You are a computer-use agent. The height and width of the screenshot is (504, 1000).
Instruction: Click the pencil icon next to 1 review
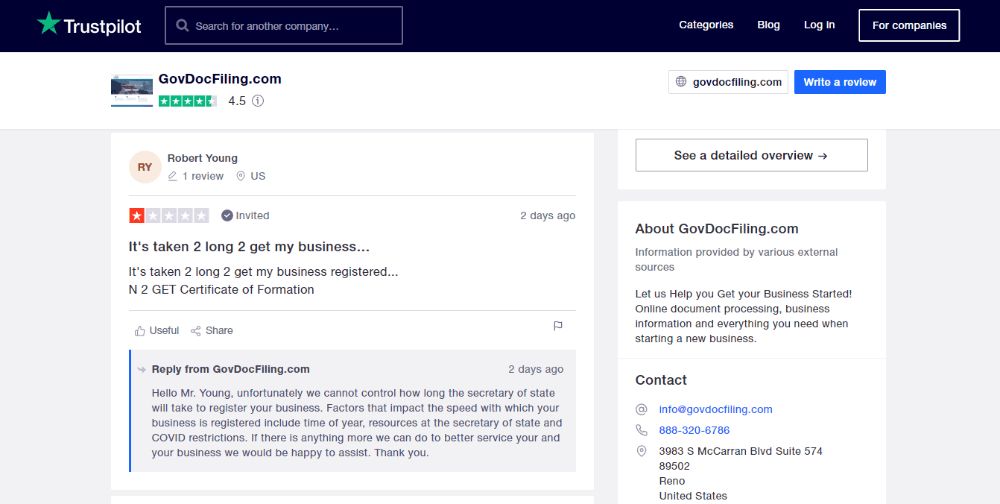(x=172, y=176)
